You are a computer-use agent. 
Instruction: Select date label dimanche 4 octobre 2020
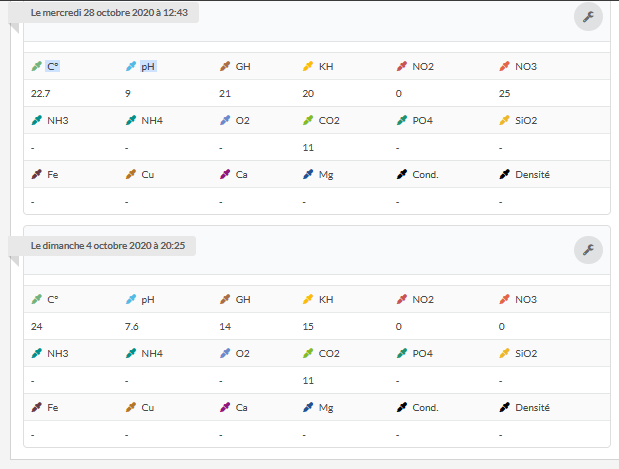click(x=108, y=246)
